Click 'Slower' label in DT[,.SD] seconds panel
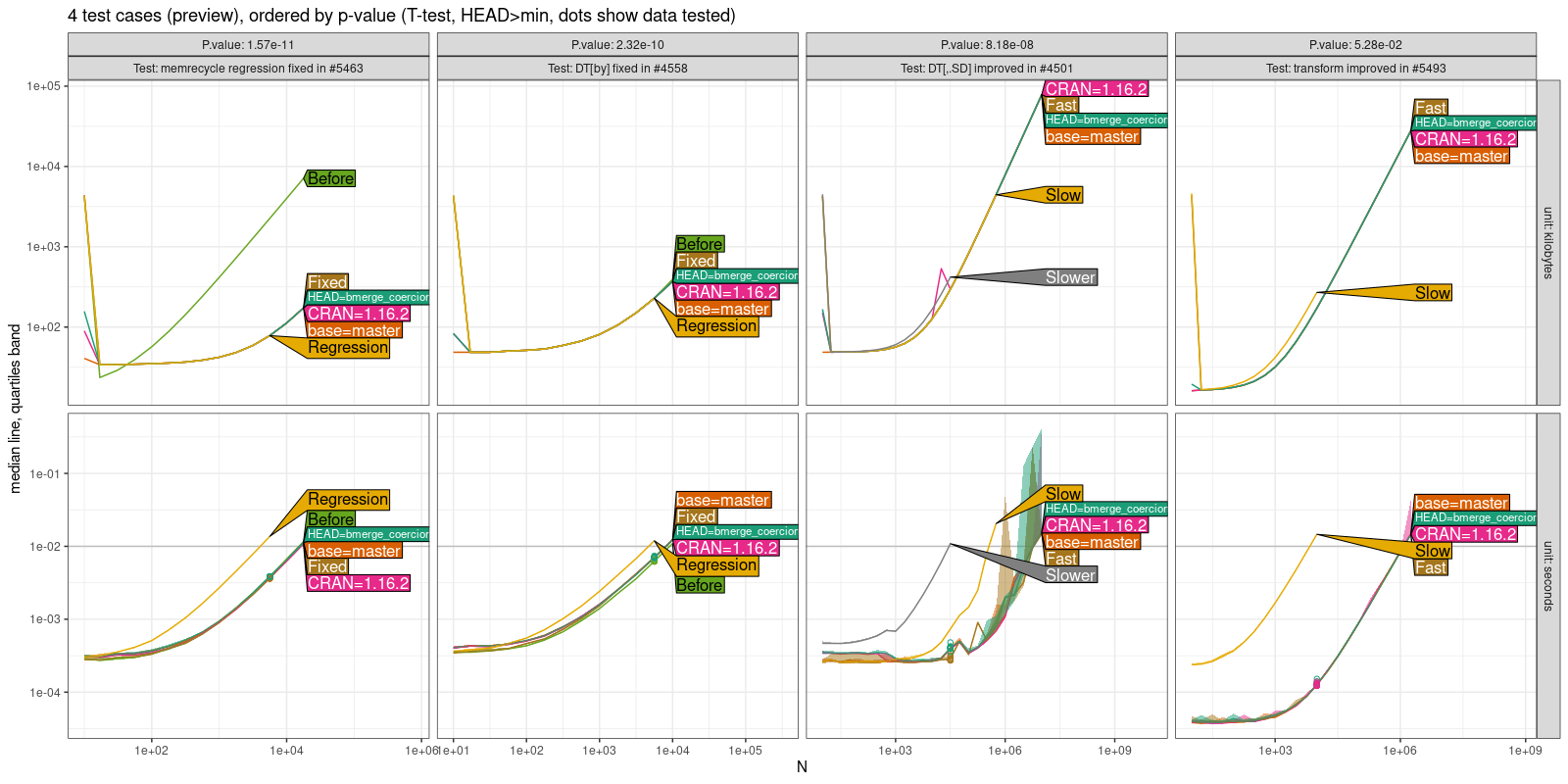Image resolution: width=1568 pixels, height=784 pixels. tap(1070, 575)
